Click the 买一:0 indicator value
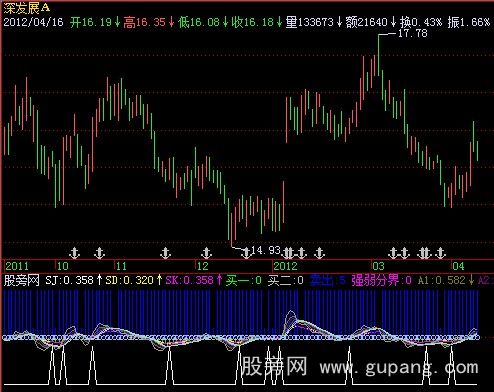 pyautogui.click(x=244, y=280)
